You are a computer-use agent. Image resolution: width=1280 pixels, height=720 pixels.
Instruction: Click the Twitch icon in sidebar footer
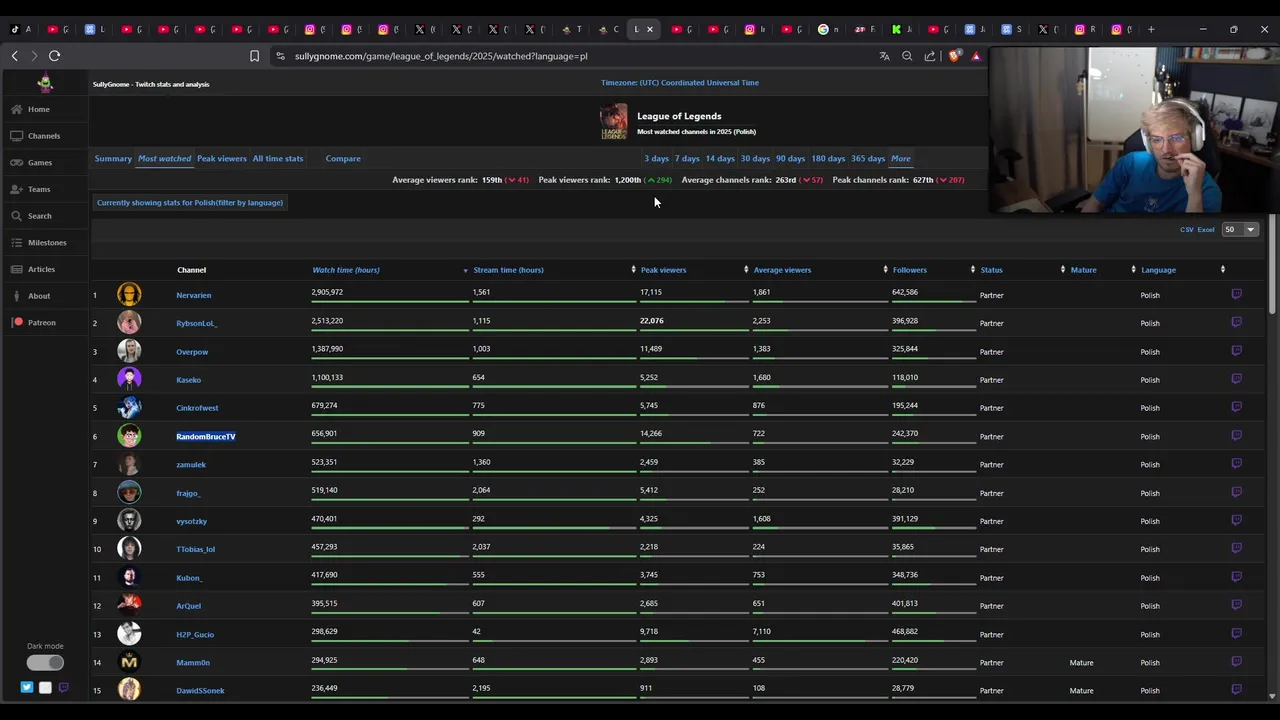[63, 688]
